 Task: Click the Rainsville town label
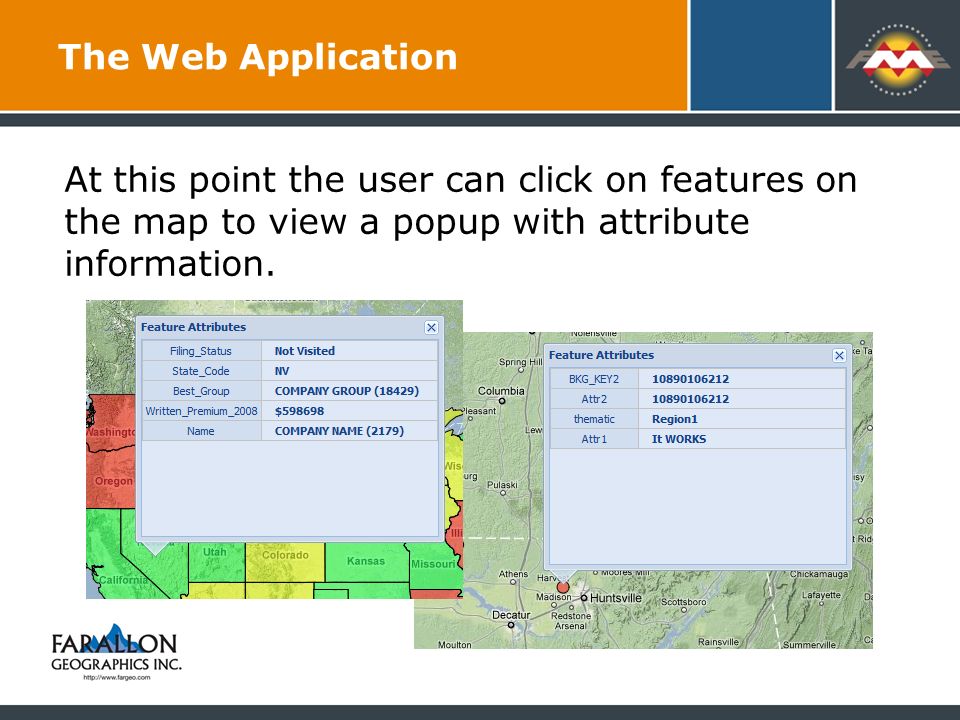718,642
